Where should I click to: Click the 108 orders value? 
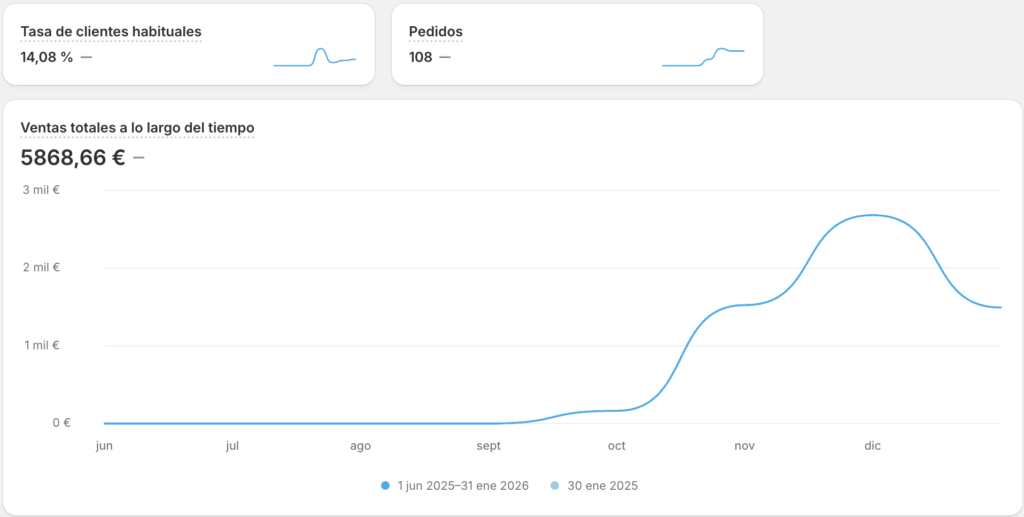pos(421,57)
